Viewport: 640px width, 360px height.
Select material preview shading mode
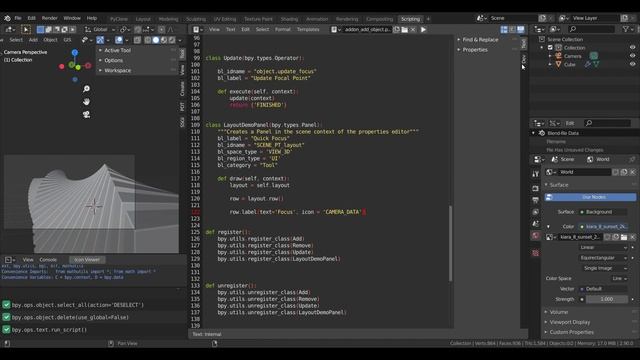[164, 40]
